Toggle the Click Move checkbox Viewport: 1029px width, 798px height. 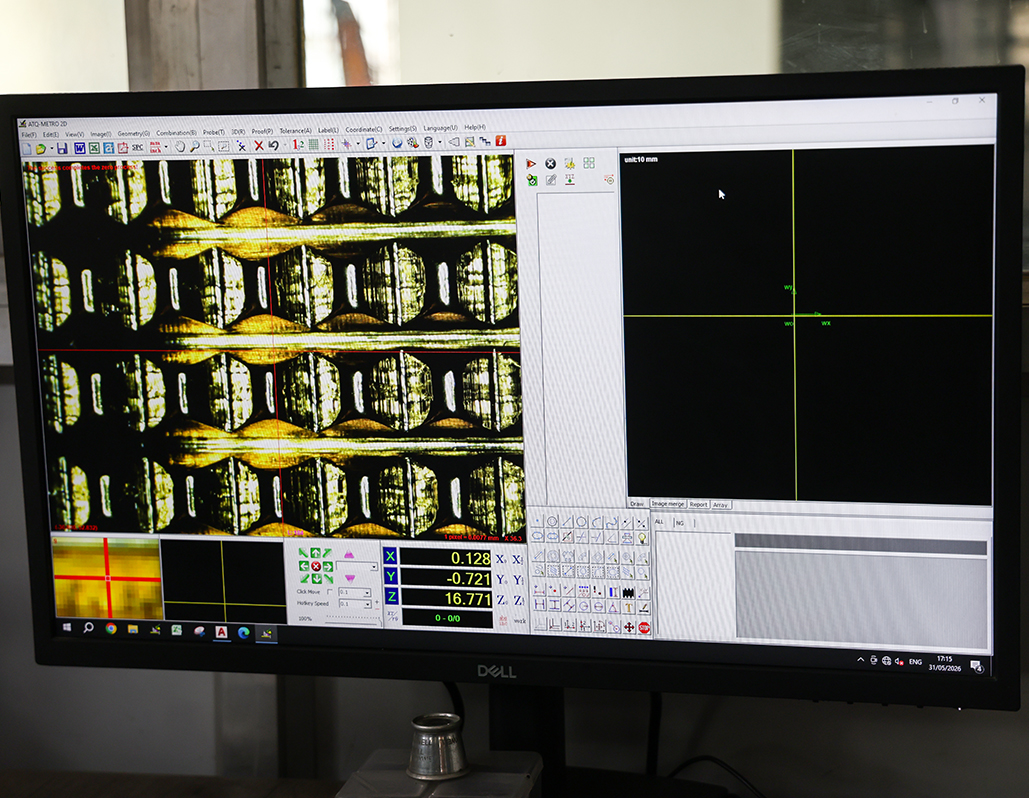pos(329,591)
